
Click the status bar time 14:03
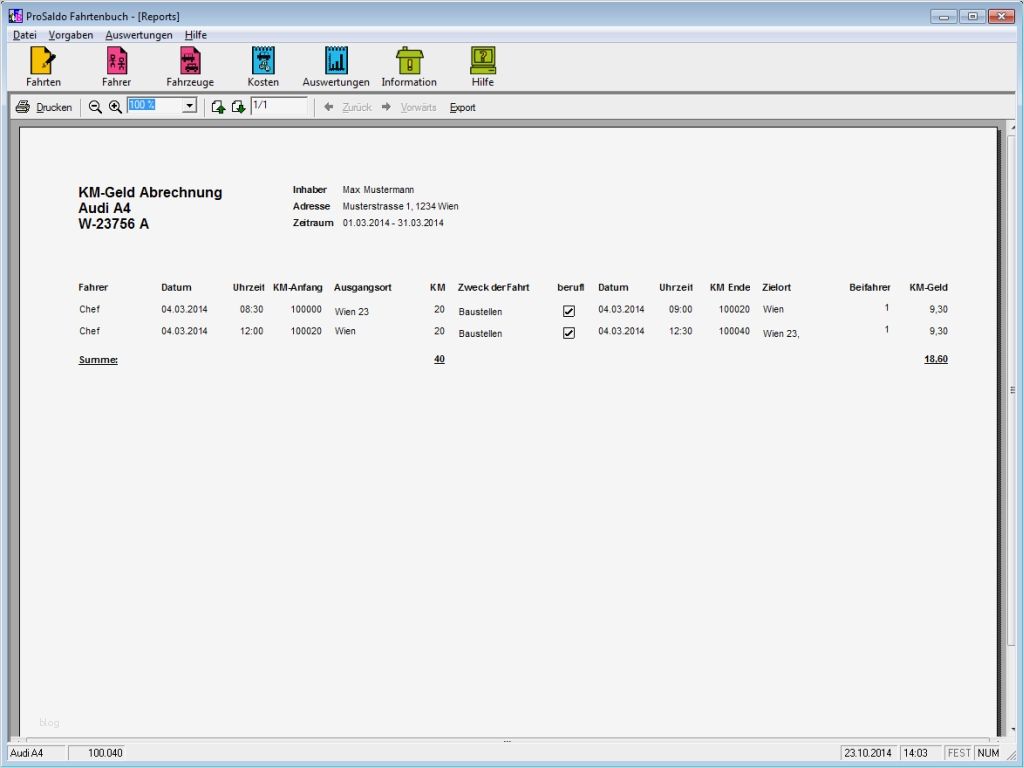click(916, 753)
